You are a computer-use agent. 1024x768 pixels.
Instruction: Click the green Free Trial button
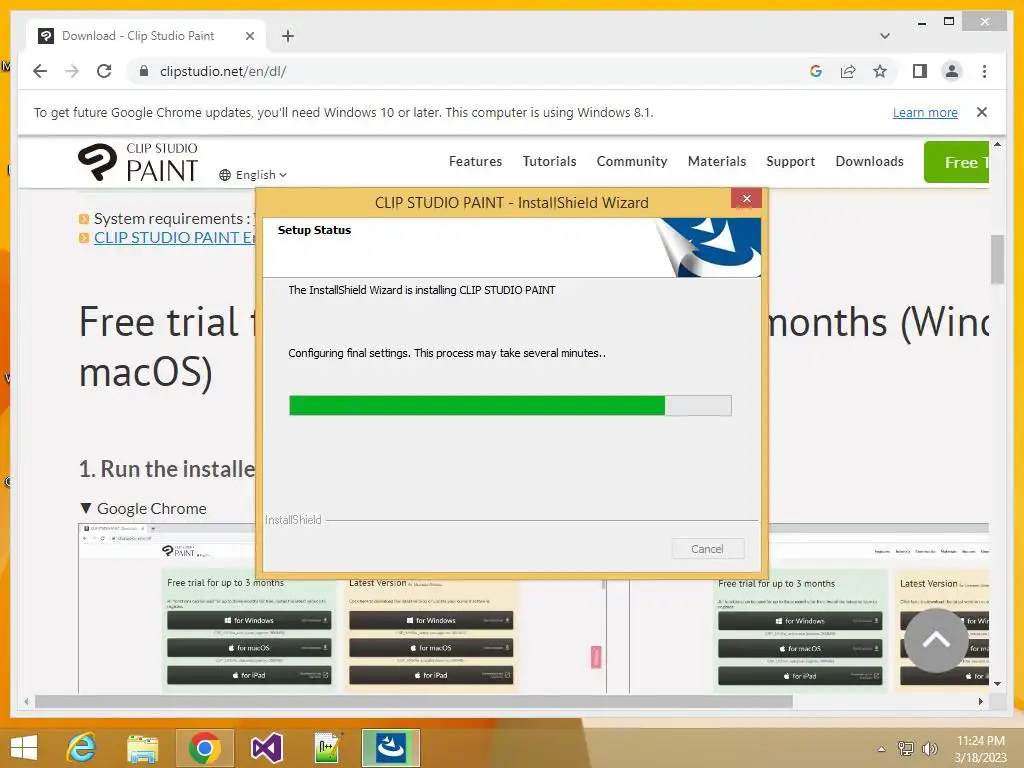(x=956, y=162)
